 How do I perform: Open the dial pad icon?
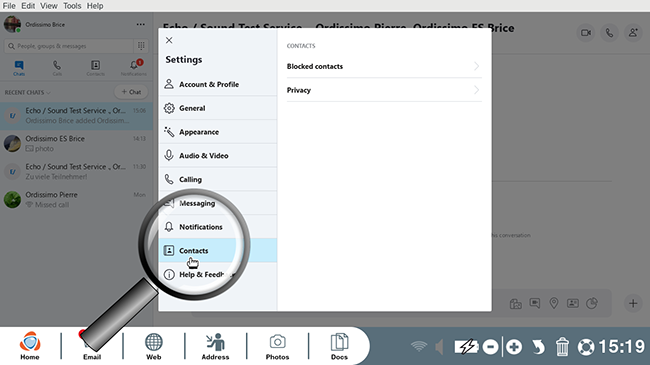click(x=141, y=46)
